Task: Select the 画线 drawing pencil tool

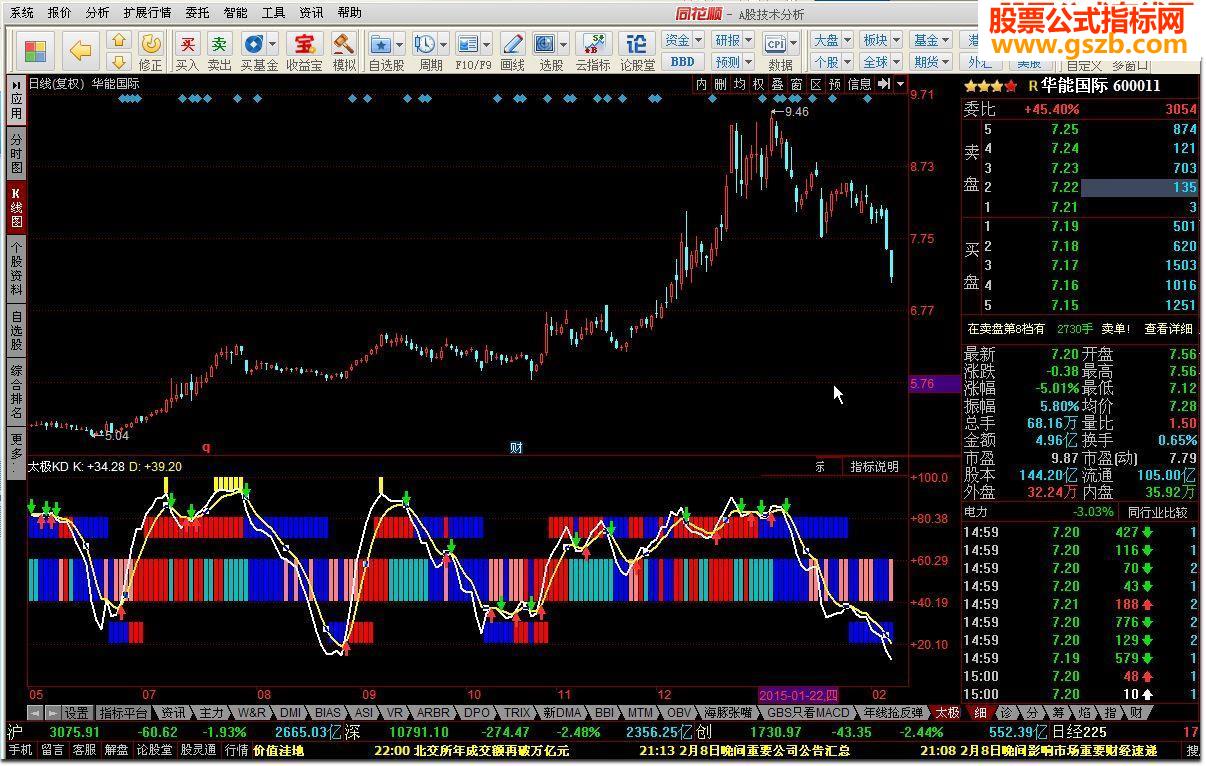Action: click(512, 51)
